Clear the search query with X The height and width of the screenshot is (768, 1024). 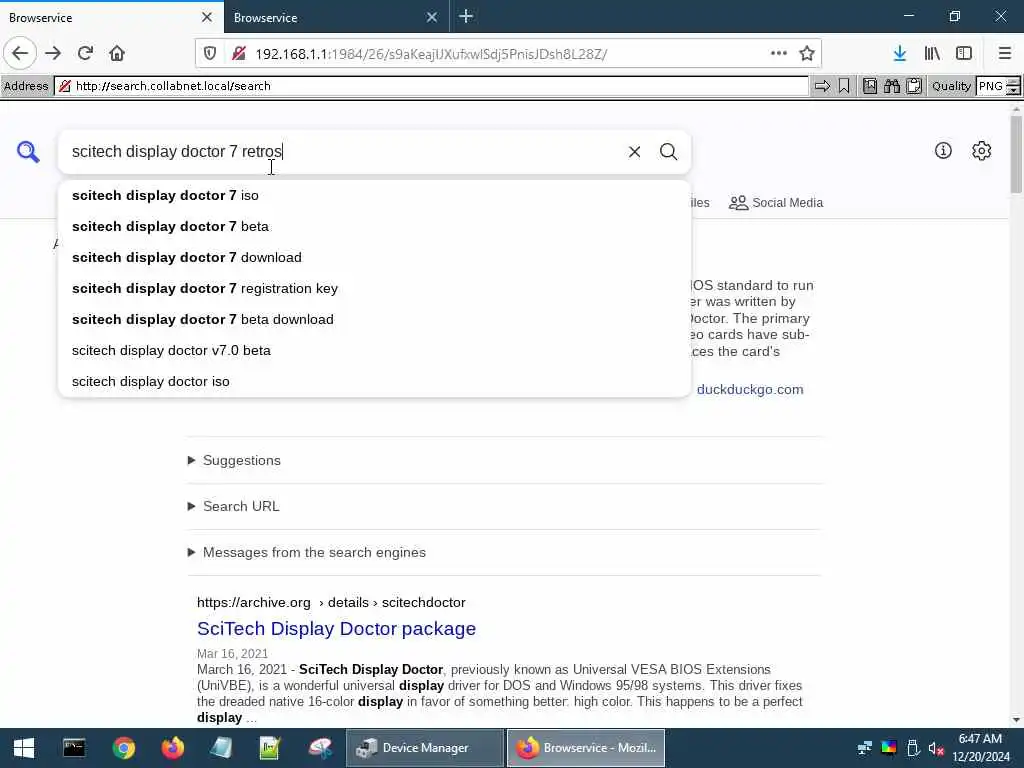(x=634, y=152)
